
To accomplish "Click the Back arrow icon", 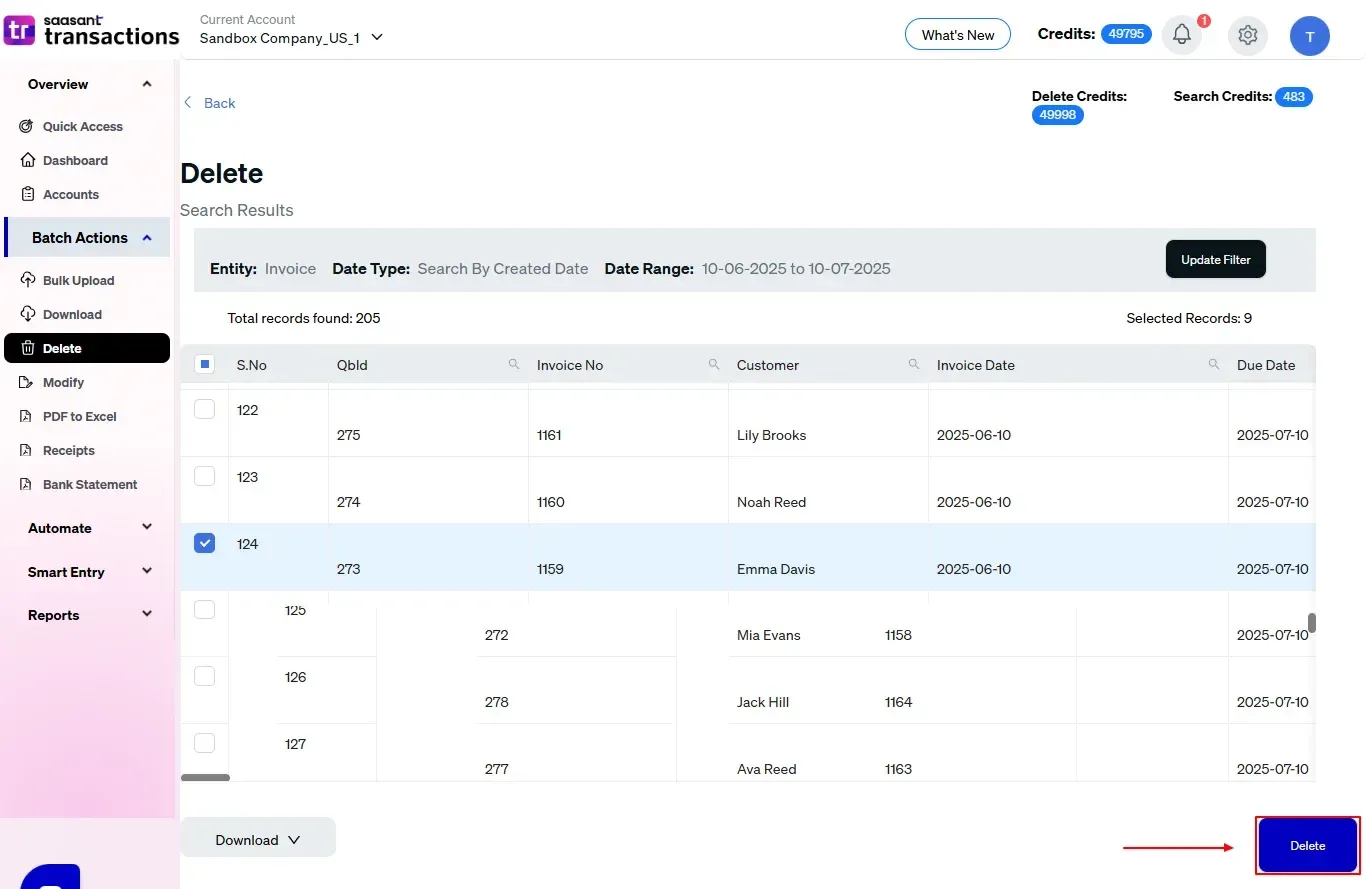I will pyautogui.click(x=187, y=103).
